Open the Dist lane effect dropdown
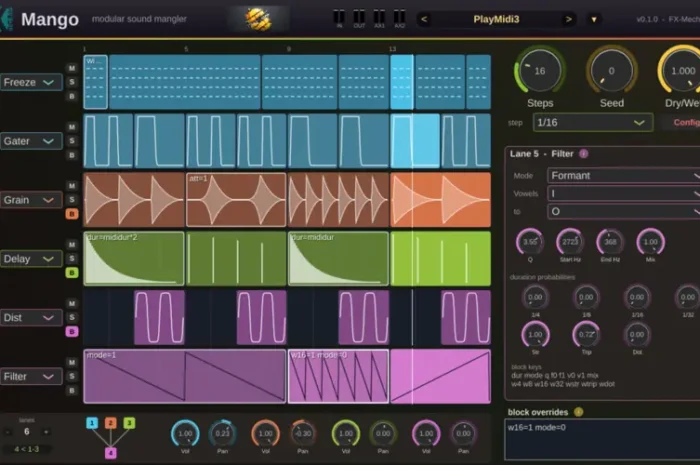 (x=31, y=318)
